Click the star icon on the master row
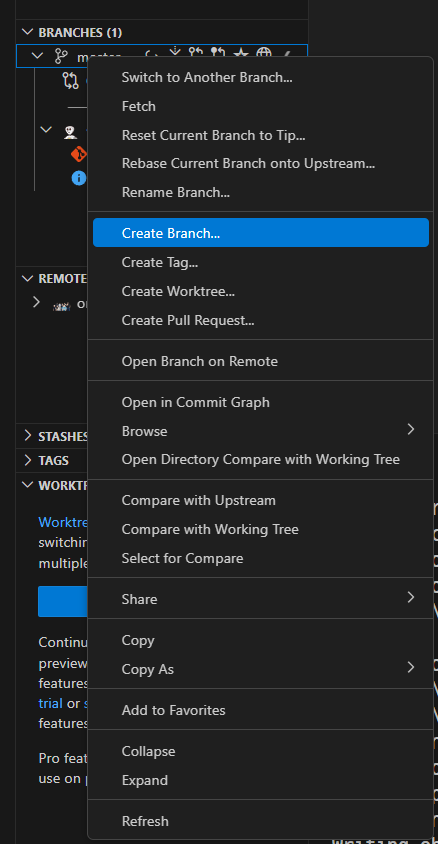438x844 pixels. (x=242, y=53)
